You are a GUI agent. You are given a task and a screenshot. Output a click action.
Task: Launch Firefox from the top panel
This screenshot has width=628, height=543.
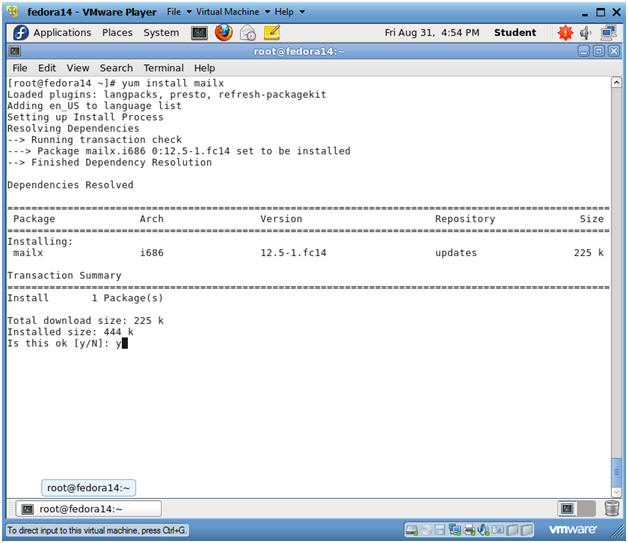click(x=223, y=32)
